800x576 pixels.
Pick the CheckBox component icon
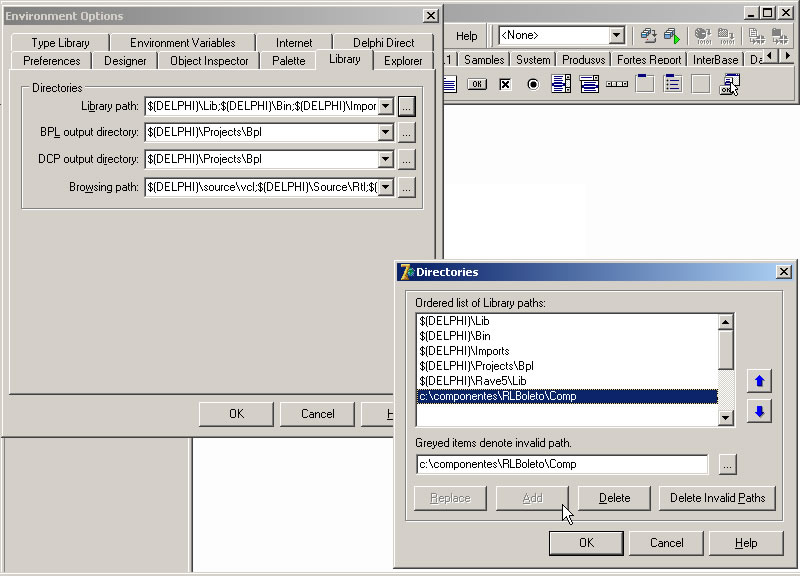pyautogui.click(x=505, y=84)
